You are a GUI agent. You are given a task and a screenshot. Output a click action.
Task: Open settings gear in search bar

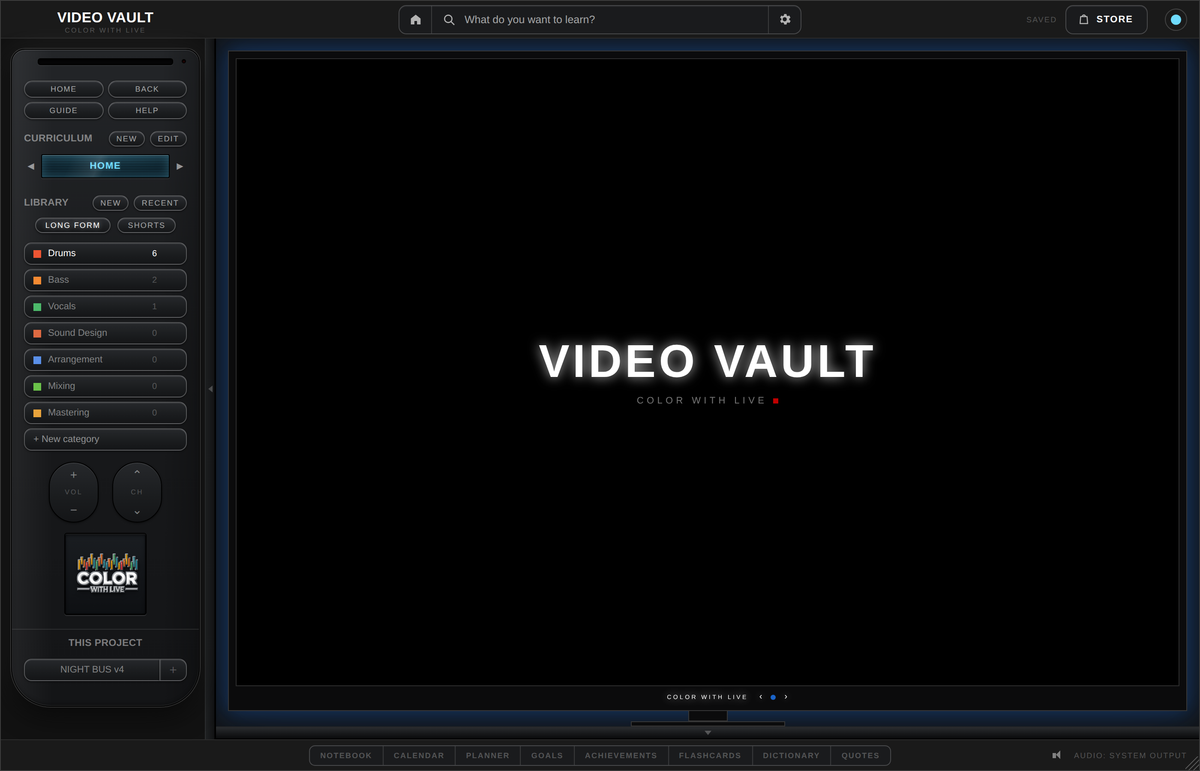[785, 20]
